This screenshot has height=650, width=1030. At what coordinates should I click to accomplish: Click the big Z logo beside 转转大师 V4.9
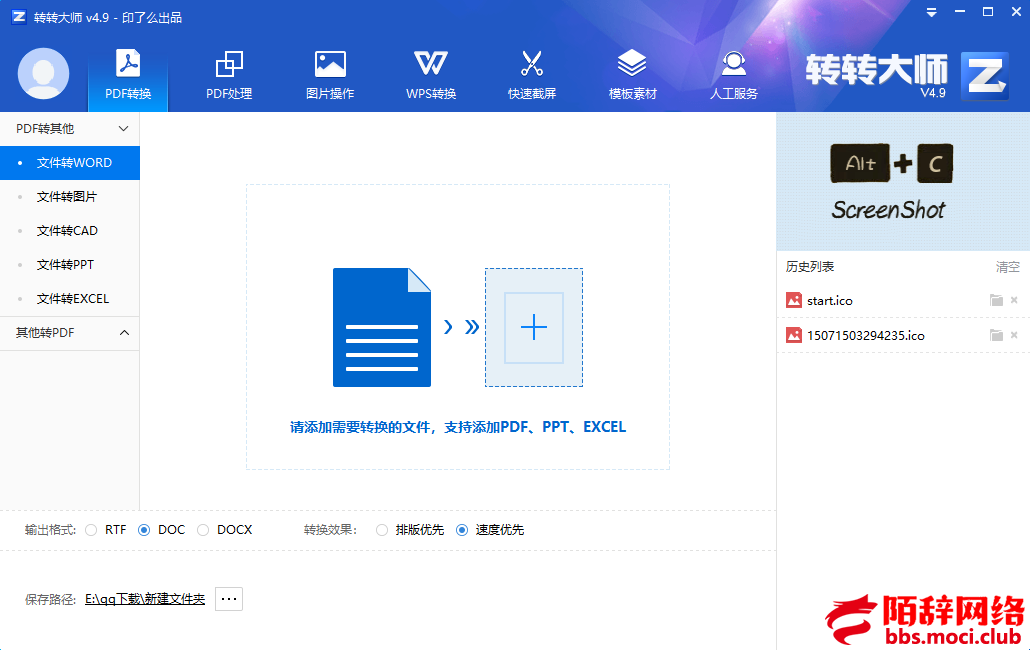click(x=984, y=76)
